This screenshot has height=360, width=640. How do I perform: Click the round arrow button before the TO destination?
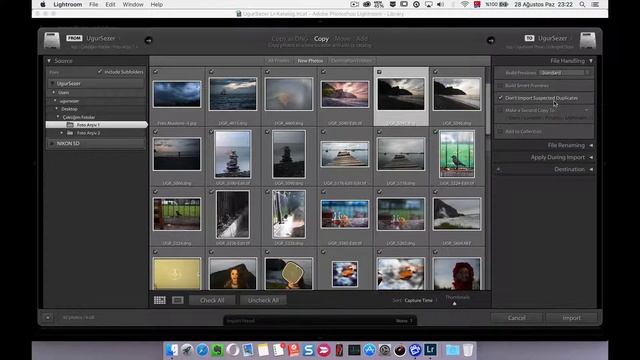(x=491, y=40)
